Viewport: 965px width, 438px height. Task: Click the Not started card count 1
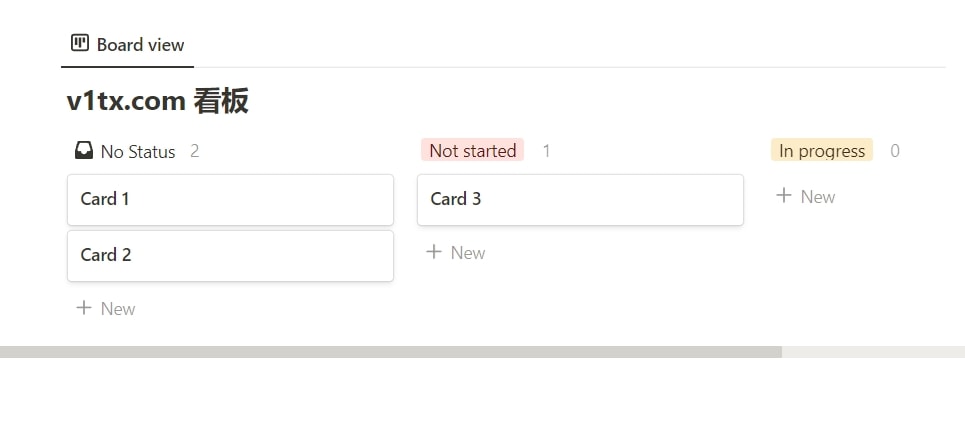[546, 151]
